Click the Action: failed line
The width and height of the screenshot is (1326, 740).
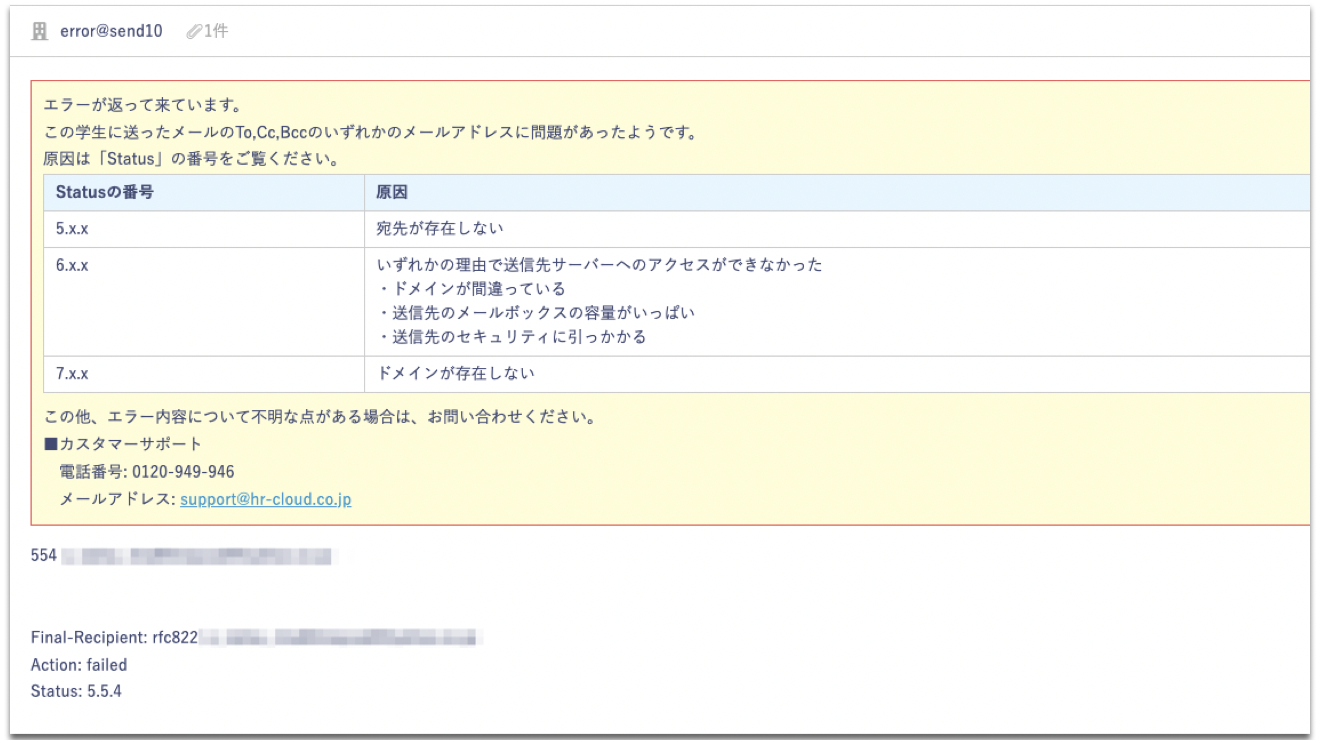[79, 664]
